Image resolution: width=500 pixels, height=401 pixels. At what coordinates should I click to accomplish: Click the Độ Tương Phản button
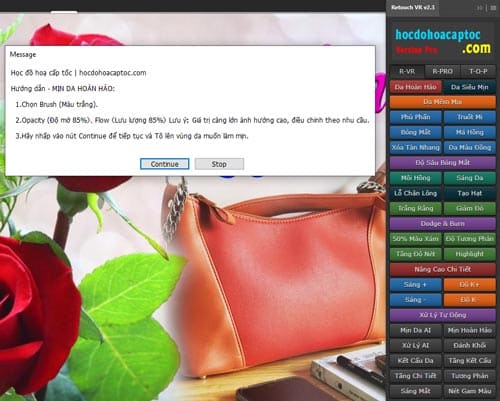[470, 239]
